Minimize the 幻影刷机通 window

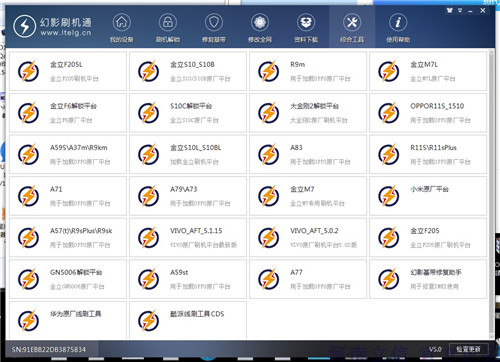[x=470, y=11]
